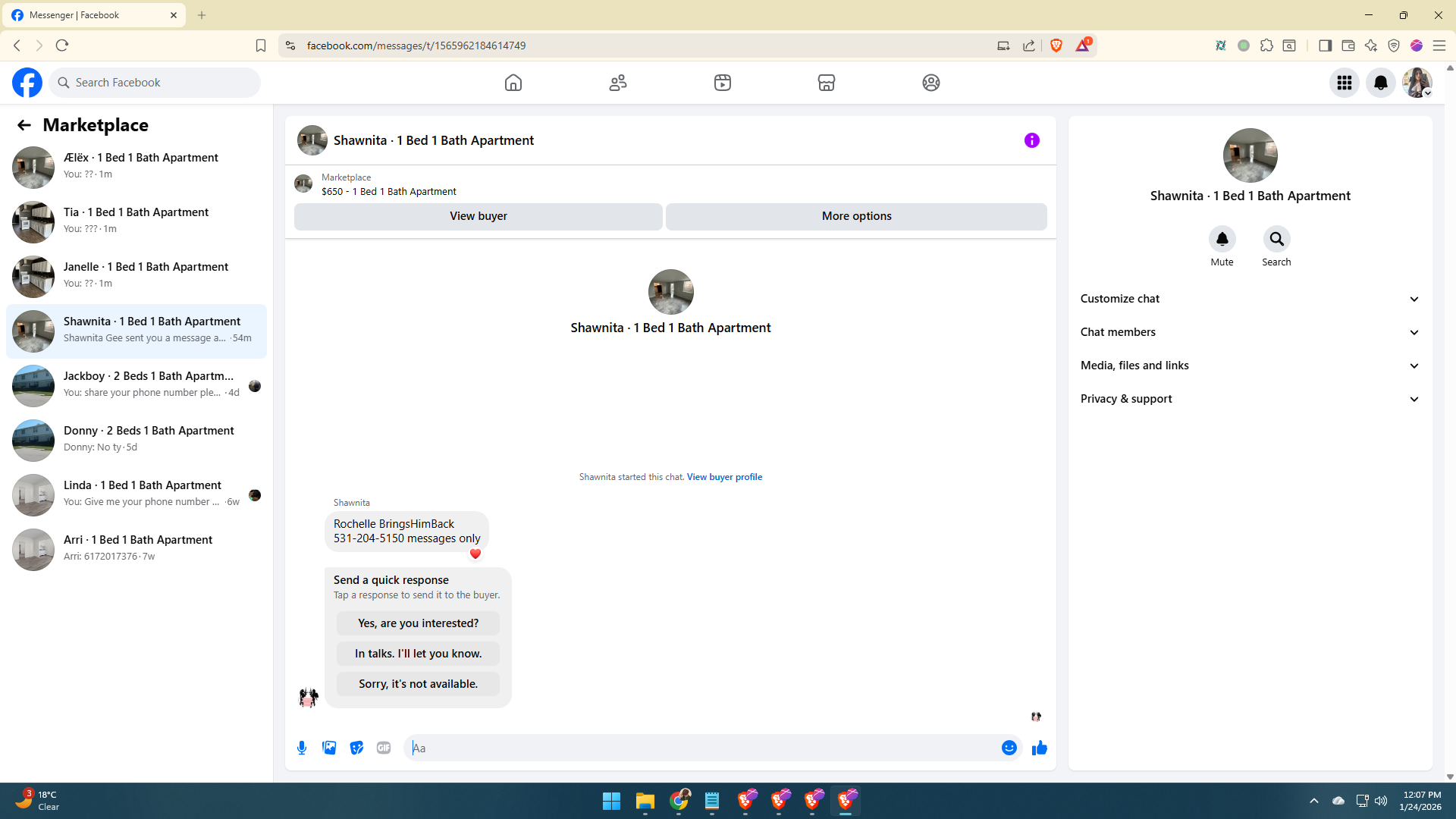Viewport: 1456px width, 819px height.
Task: Expand Media, files and links
Action: tap(1250, 366)
